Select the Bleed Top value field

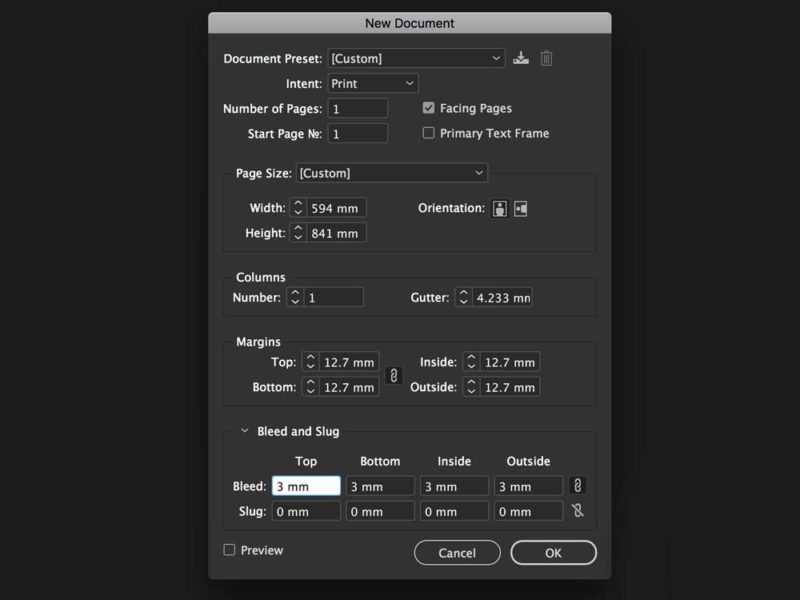click(305, 485)
